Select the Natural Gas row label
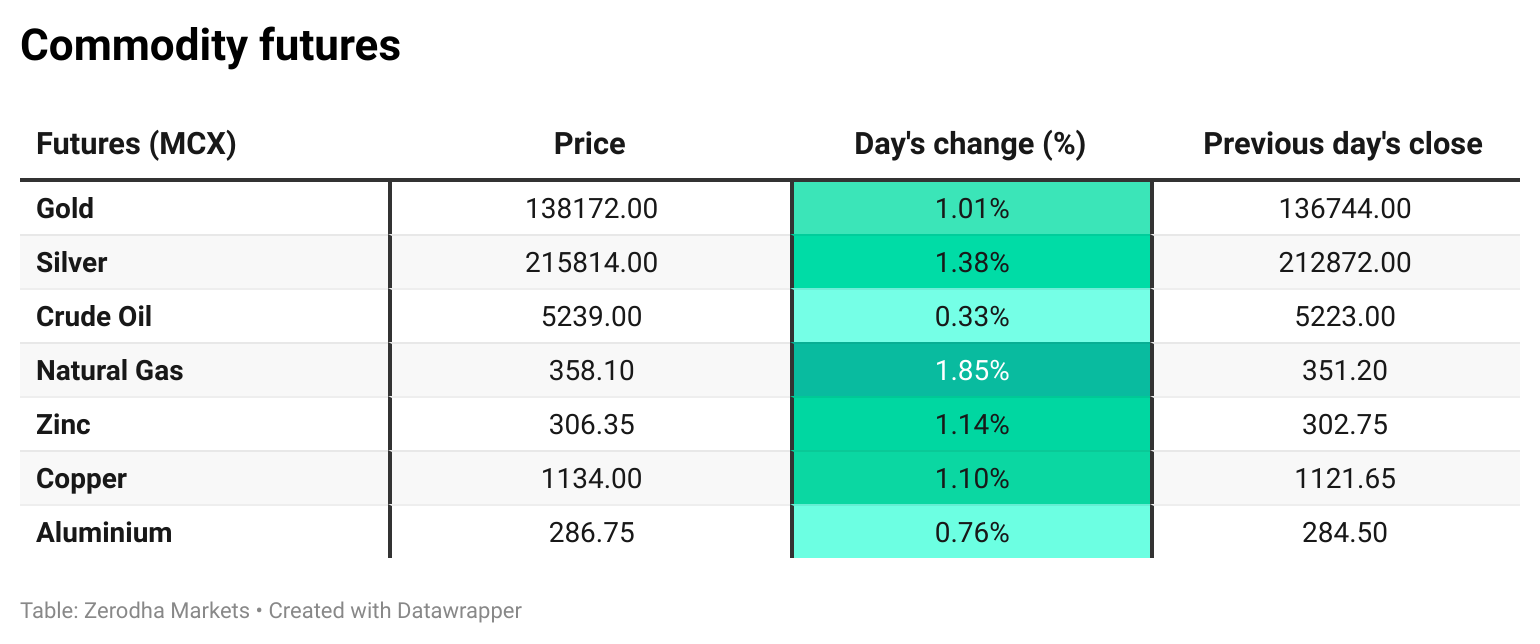Viewport: 1540px width, 644px height. tap(110, 371)
